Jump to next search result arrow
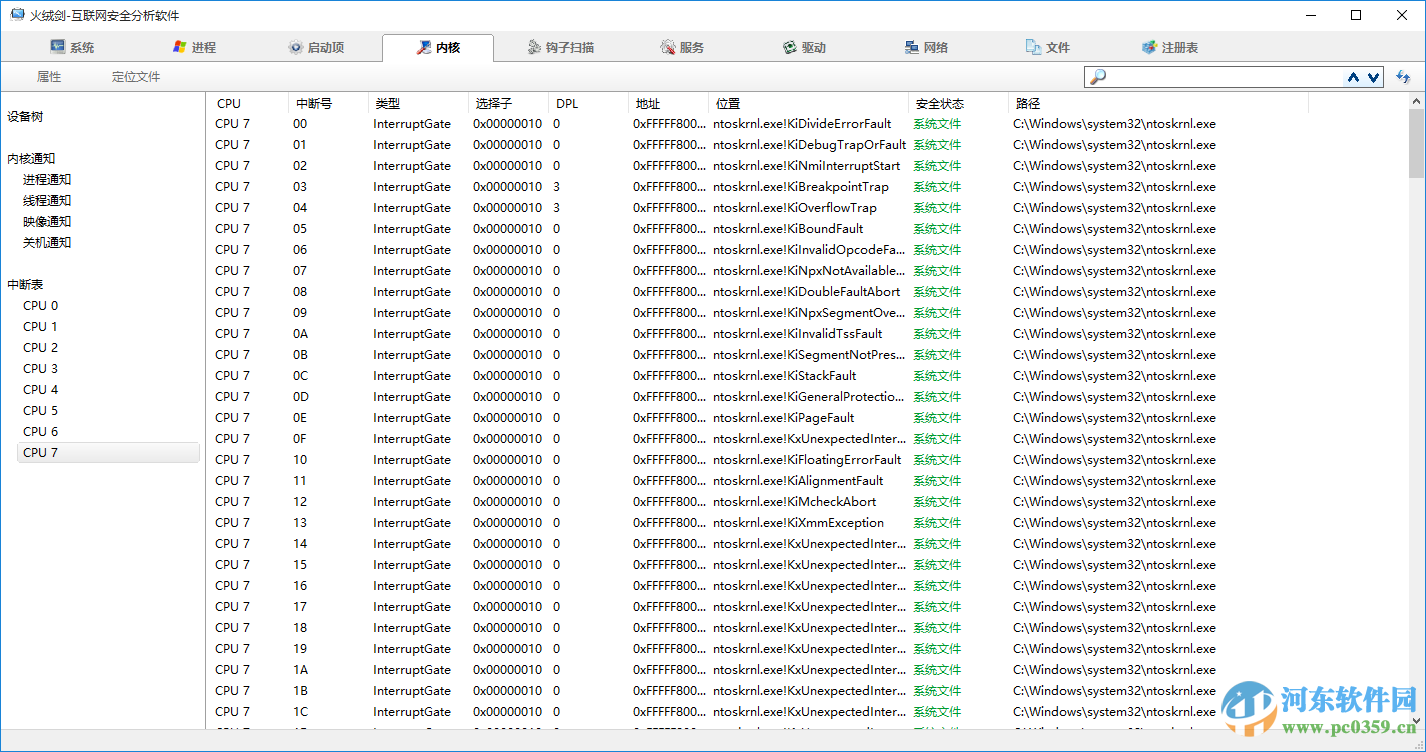The height and width of the screenshot is (752, 1426). point(1374,77)
